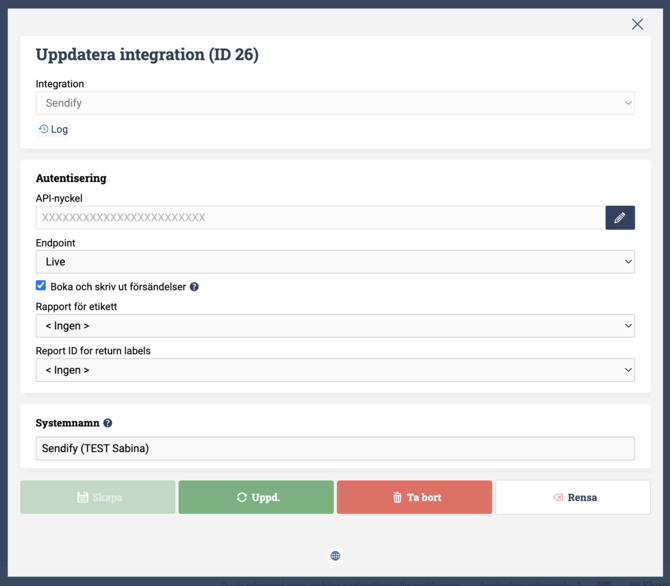670x586 pixels.
Task: Click the disabled Skapa button
Action: (x=98, y=497)
